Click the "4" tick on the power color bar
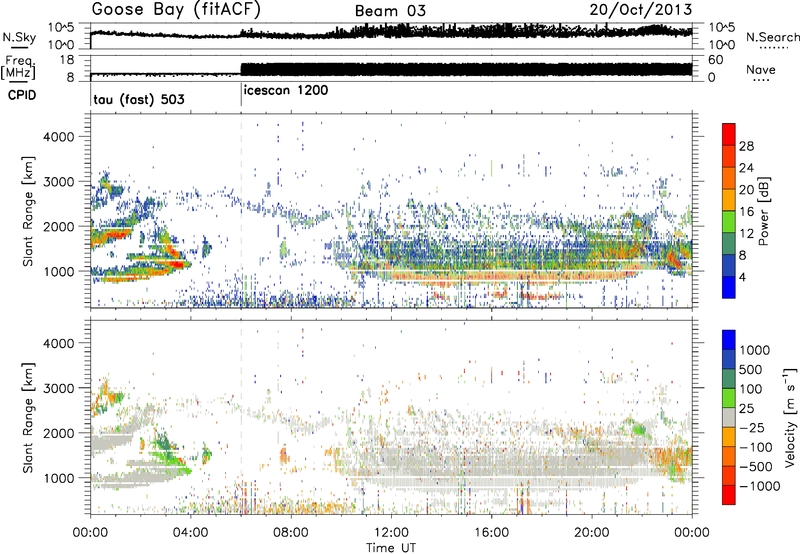The image size is (800, 554). pyautogui.click(x=743, y=277)
